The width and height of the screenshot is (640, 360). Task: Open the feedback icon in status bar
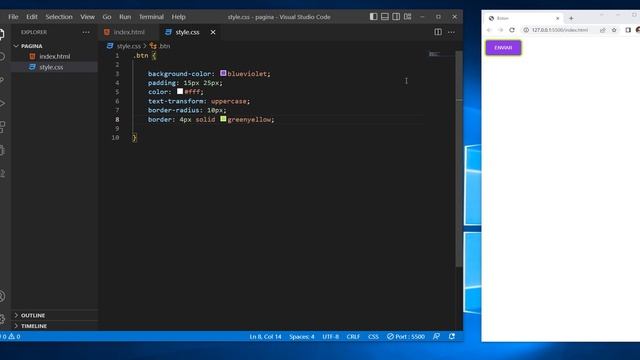point(436,336)
